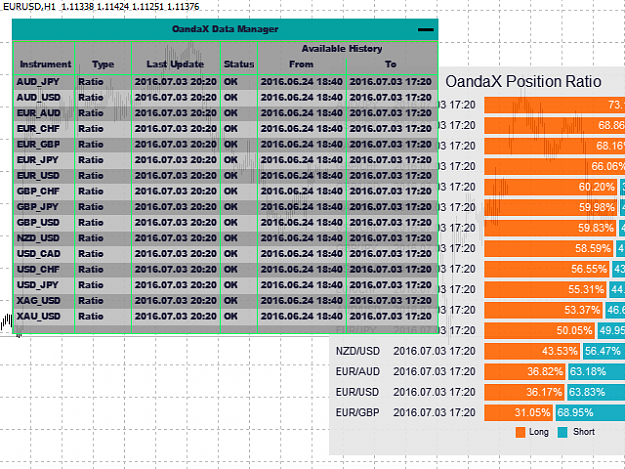Click the 60.20% long ratio bar

coord(550,187)
